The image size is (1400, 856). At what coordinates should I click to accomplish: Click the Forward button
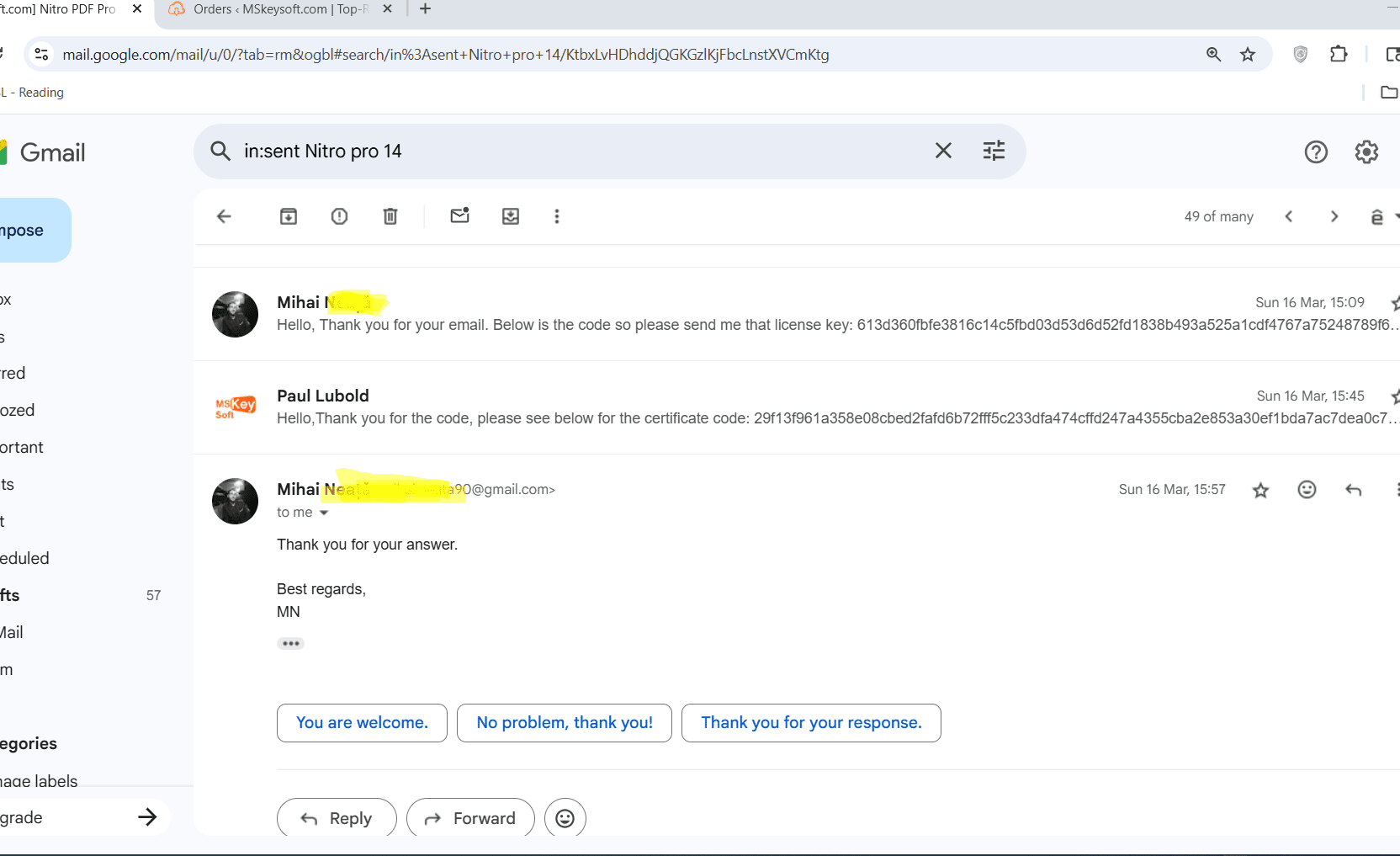[x=470, y=818]
